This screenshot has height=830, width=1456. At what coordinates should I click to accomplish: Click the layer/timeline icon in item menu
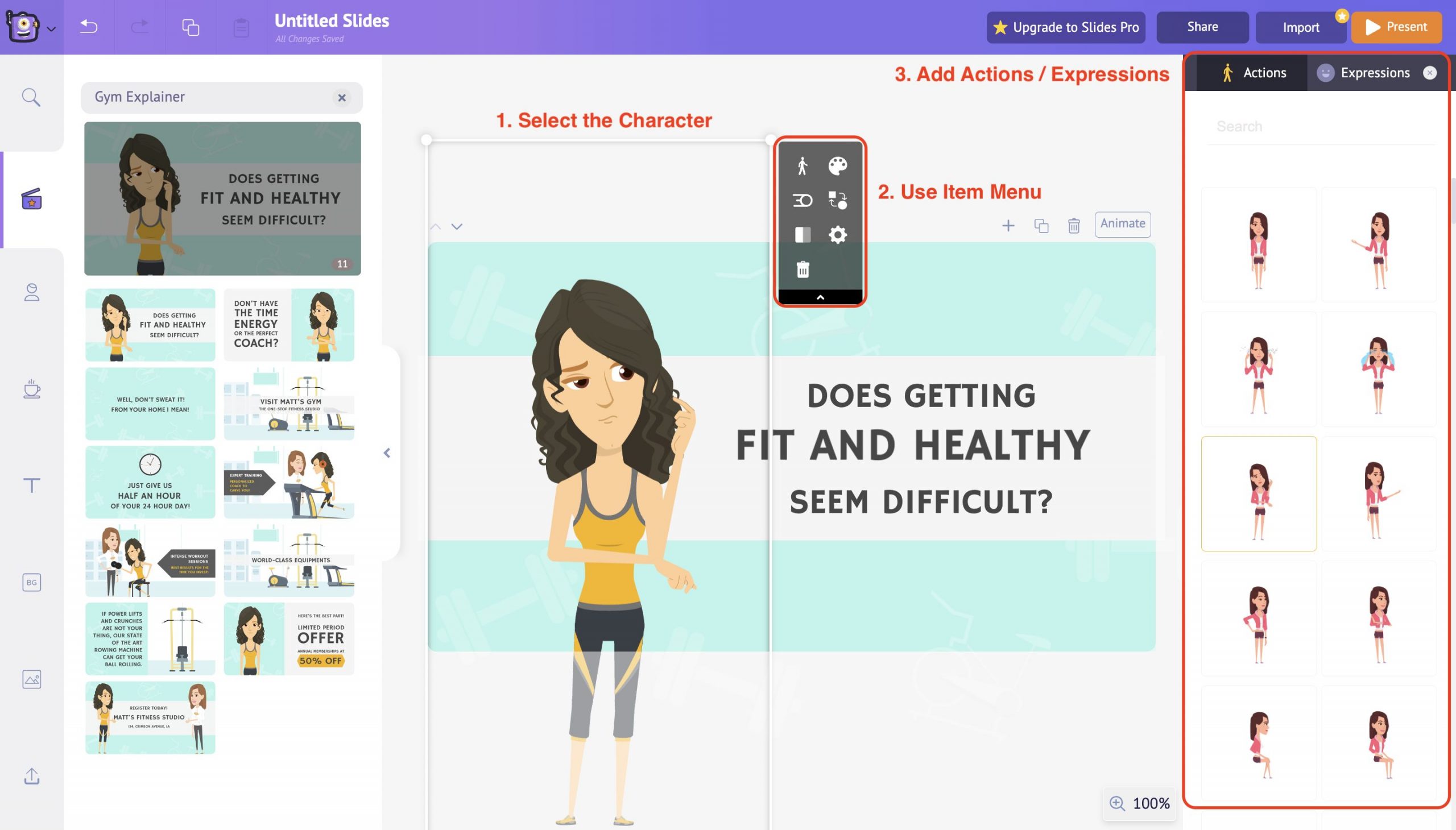[x=802, y=200]
